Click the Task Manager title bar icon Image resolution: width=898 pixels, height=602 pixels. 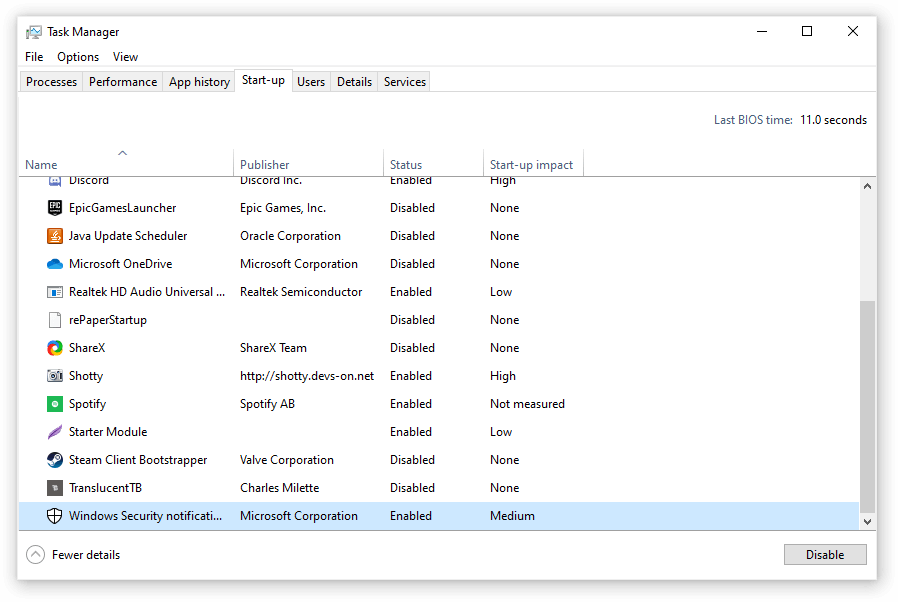click(34, 32)
